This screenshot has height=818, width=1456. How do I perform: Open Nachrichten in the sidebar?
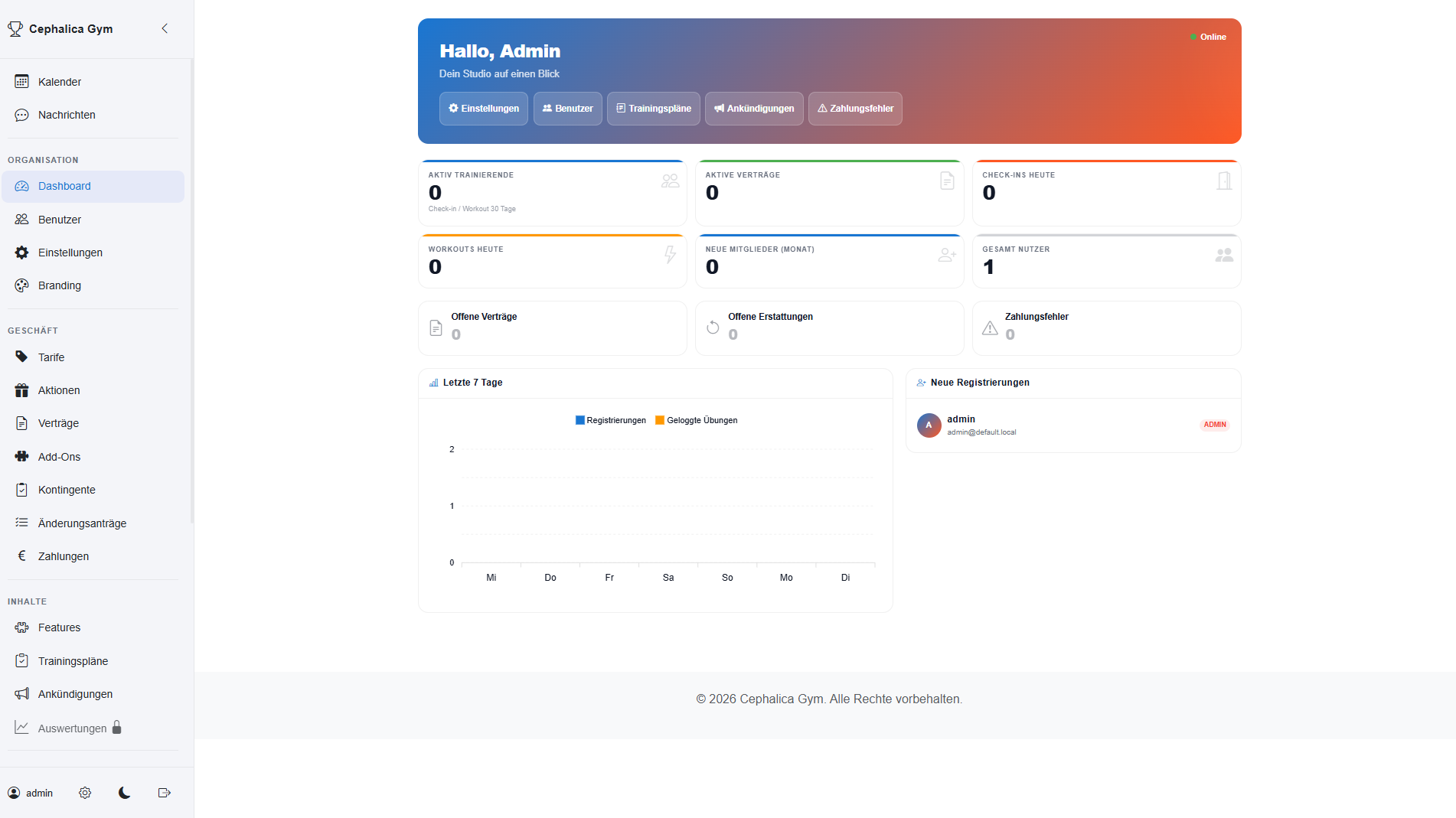93,115
